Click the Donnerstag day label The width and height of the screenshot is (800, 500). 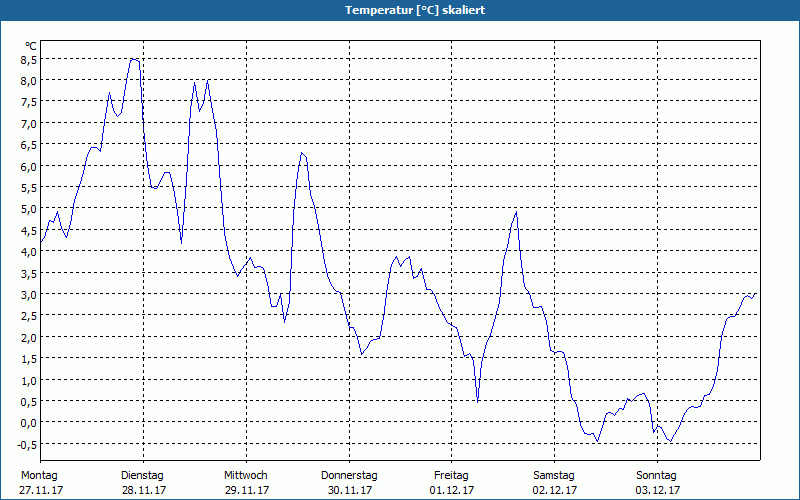point(349,476)
